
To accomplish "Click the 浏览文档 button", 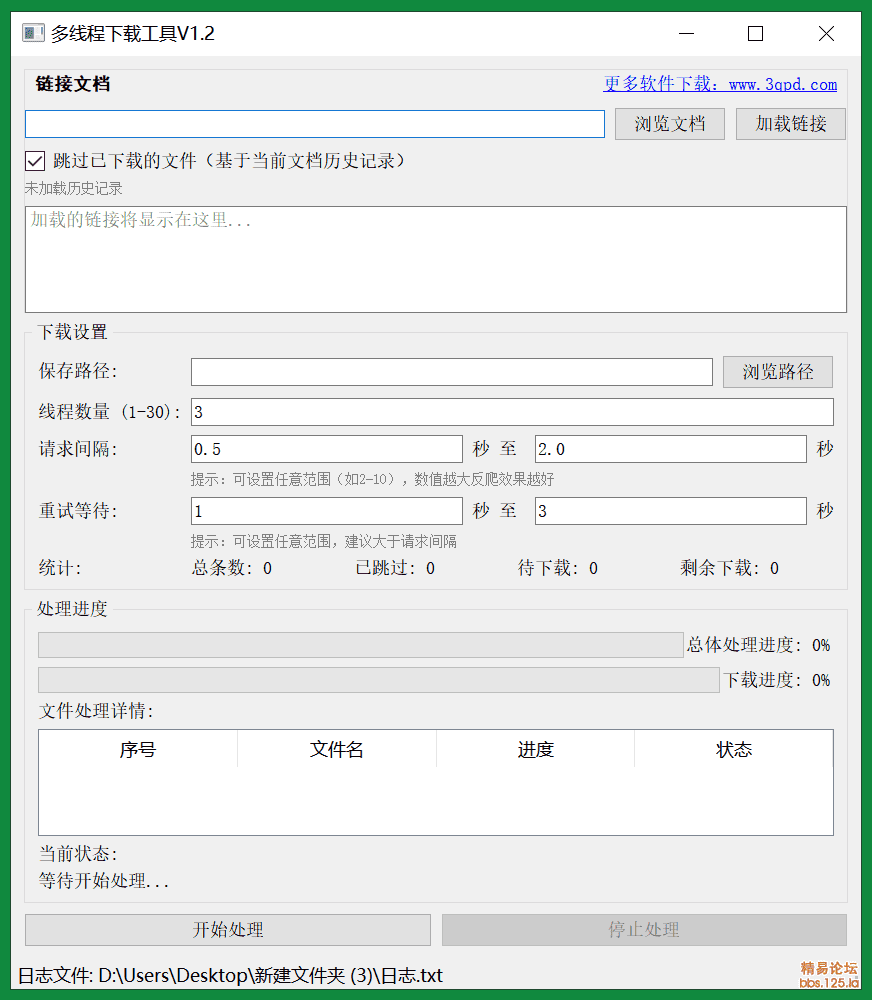I will pyautogui.click(x=670, y=124).
